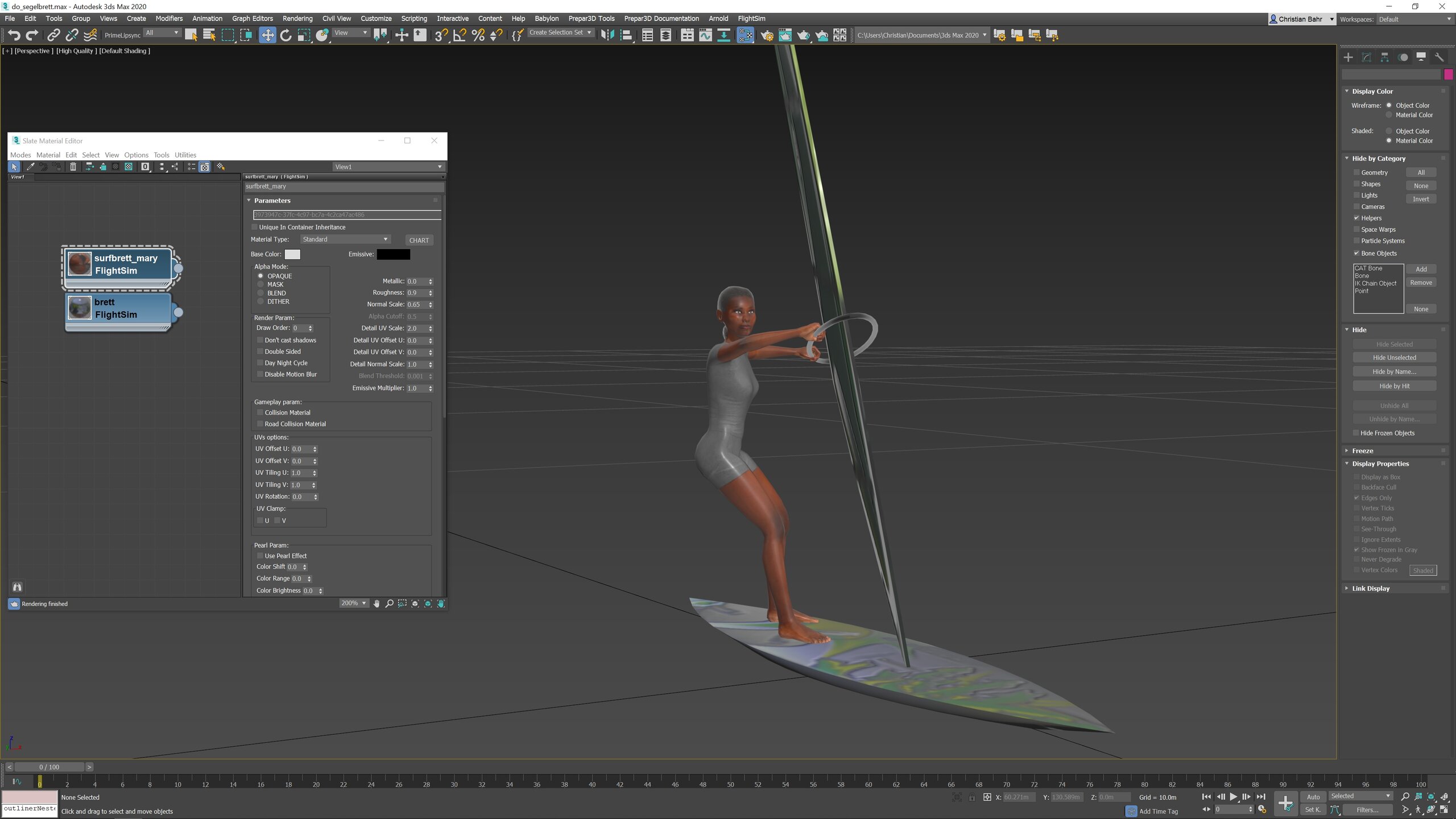Enable Unique In Container Inheritance checkbox
Screen dimensions: 1456x819
point(255,227)
